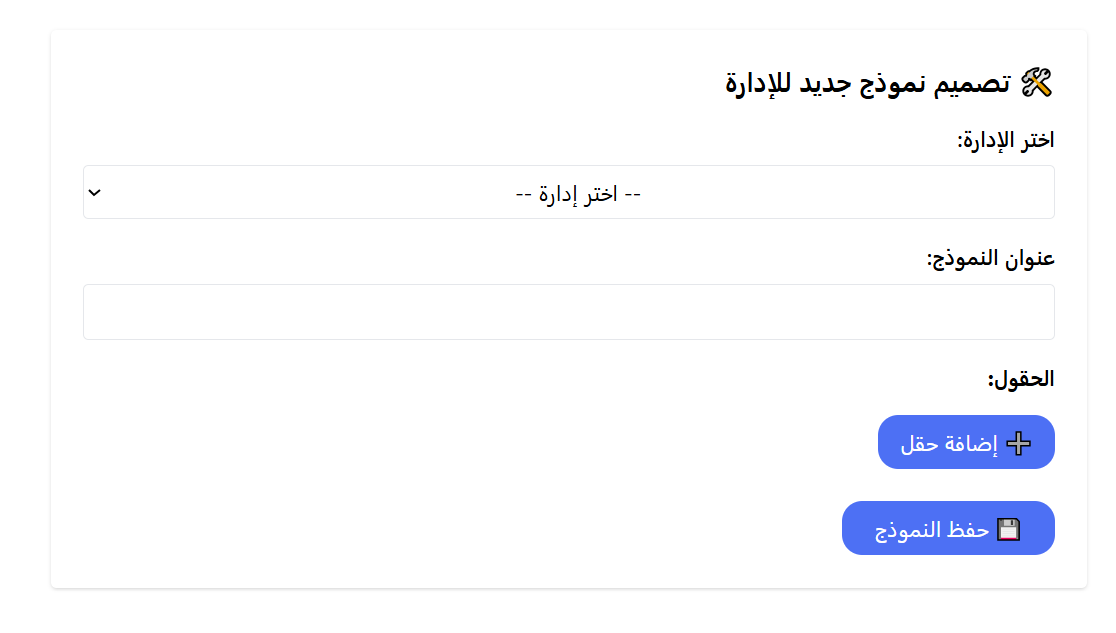Click the عنوان النموذج title input field
1116x633 pixels.
coord(568,311)
